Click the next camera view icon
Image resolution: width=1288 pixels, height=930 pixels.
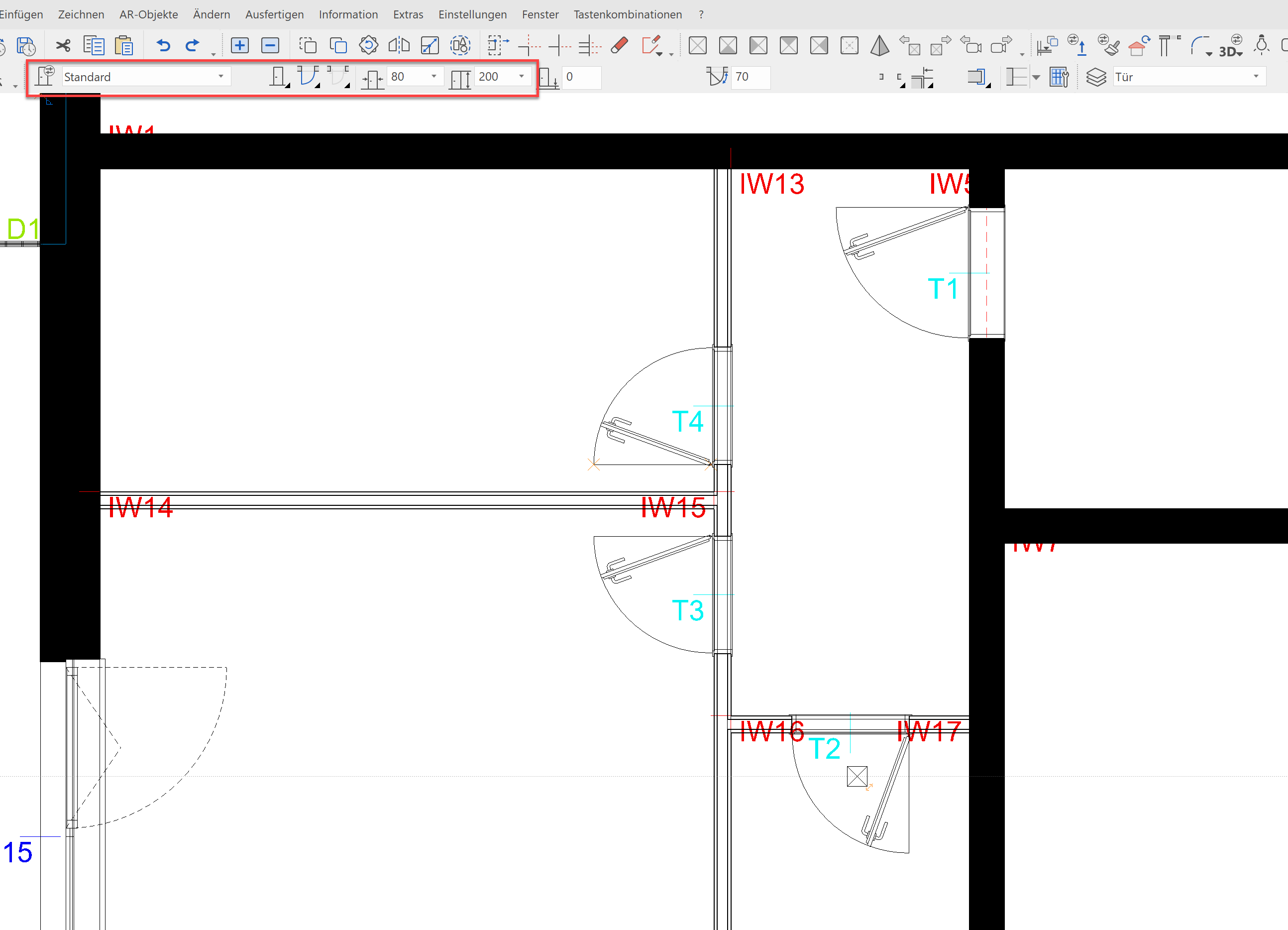point(1001,44)
